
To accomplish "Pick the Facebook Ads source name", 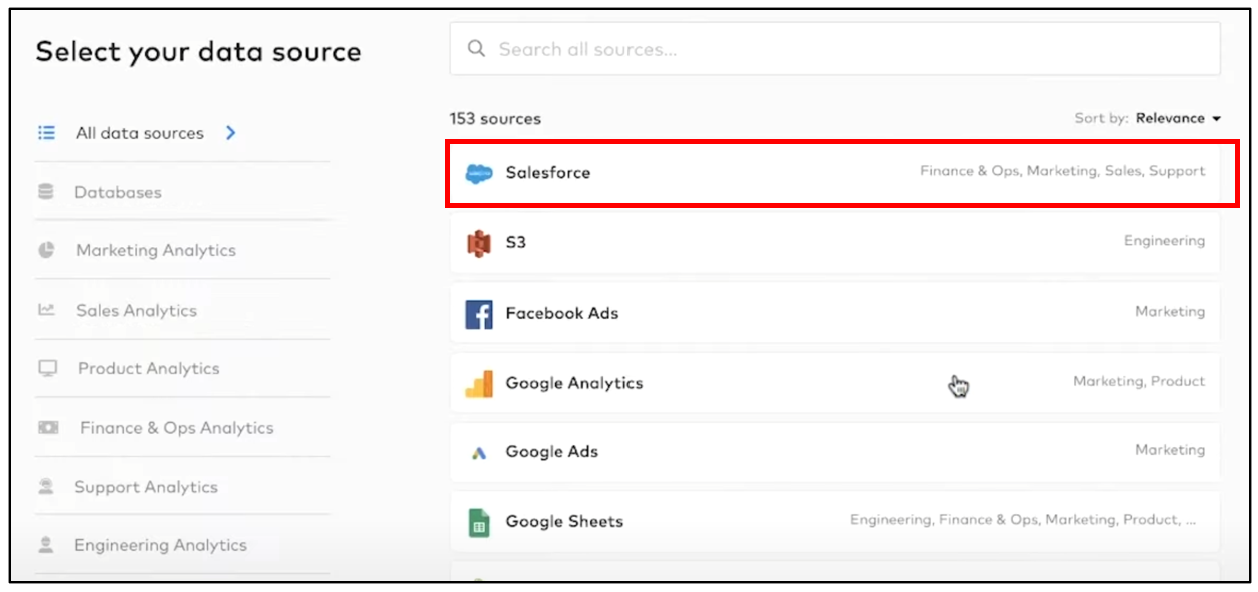I will (x=561, y=314).
